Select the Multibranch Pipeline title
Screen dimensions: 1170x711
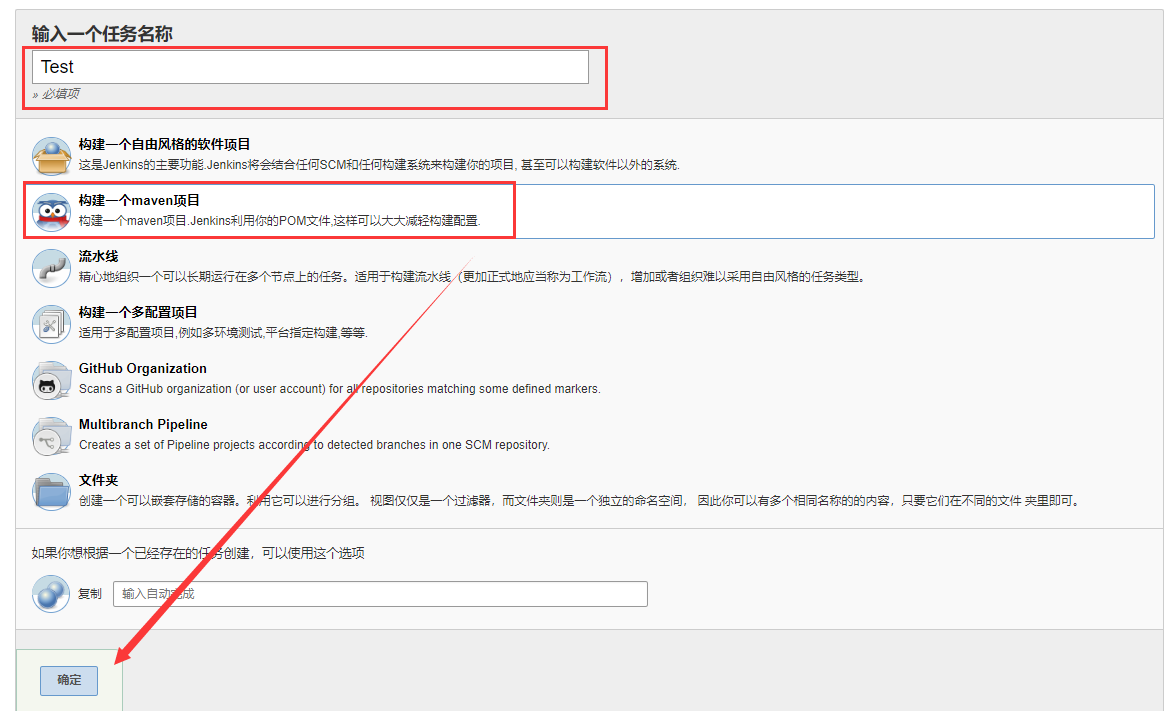[x=143, y=425]
